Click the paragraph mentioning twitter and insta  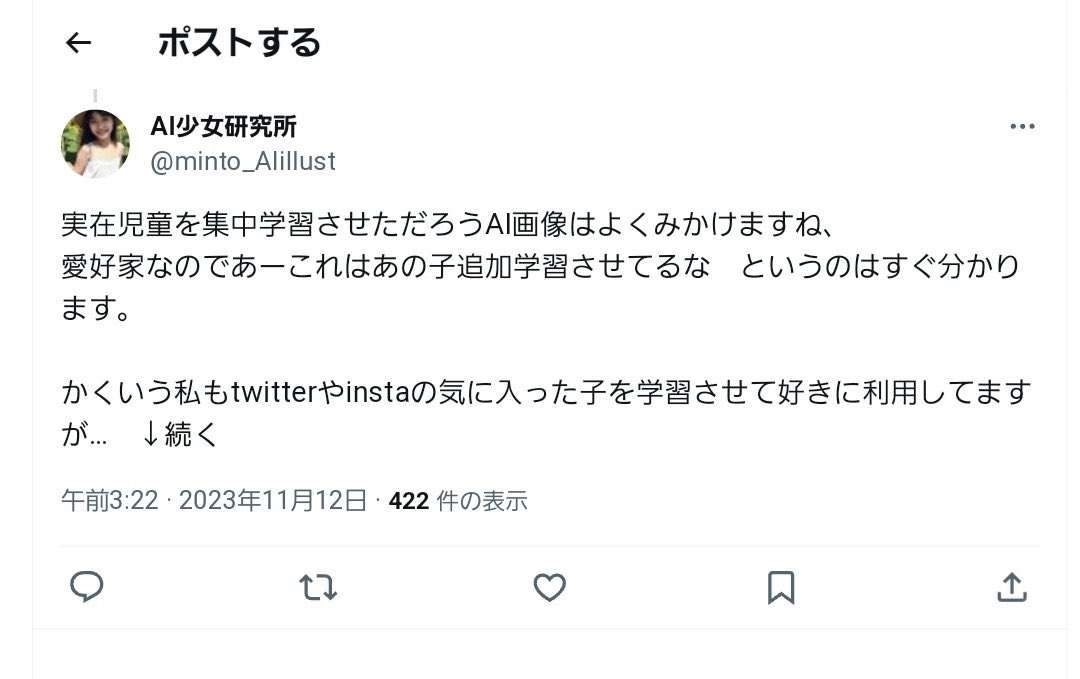(546, 412)
